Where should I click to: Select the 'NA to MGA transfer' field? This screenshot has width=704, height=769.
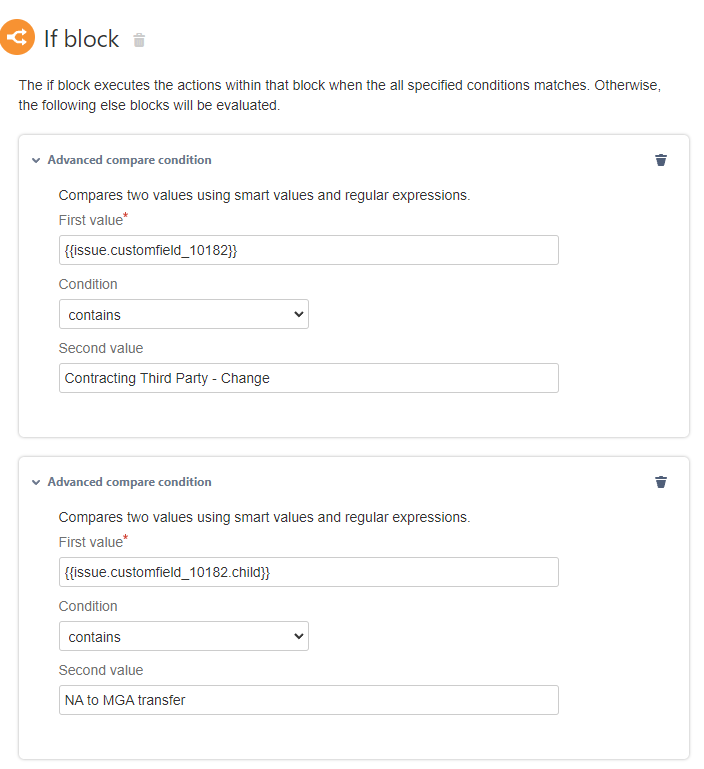(x=308, y=700)
